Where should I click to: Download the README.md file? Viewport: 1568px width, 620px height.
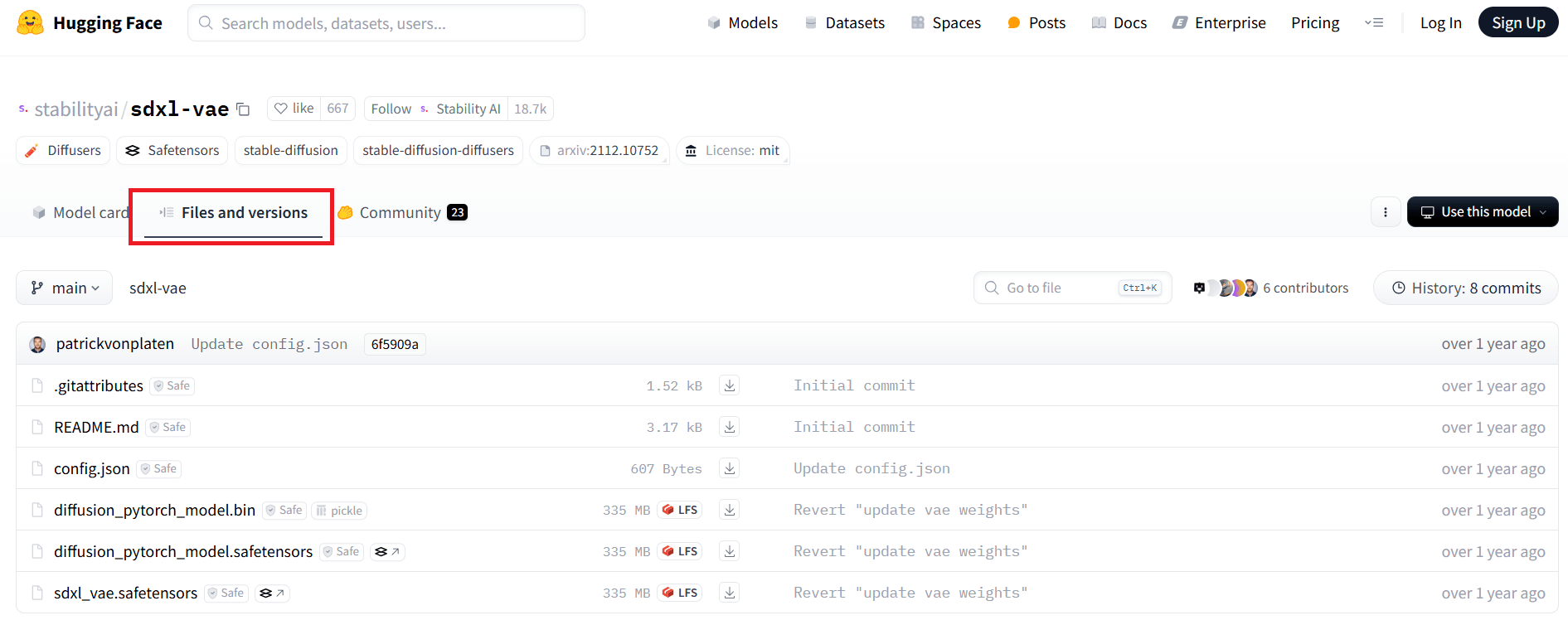[x=730, y=427]
